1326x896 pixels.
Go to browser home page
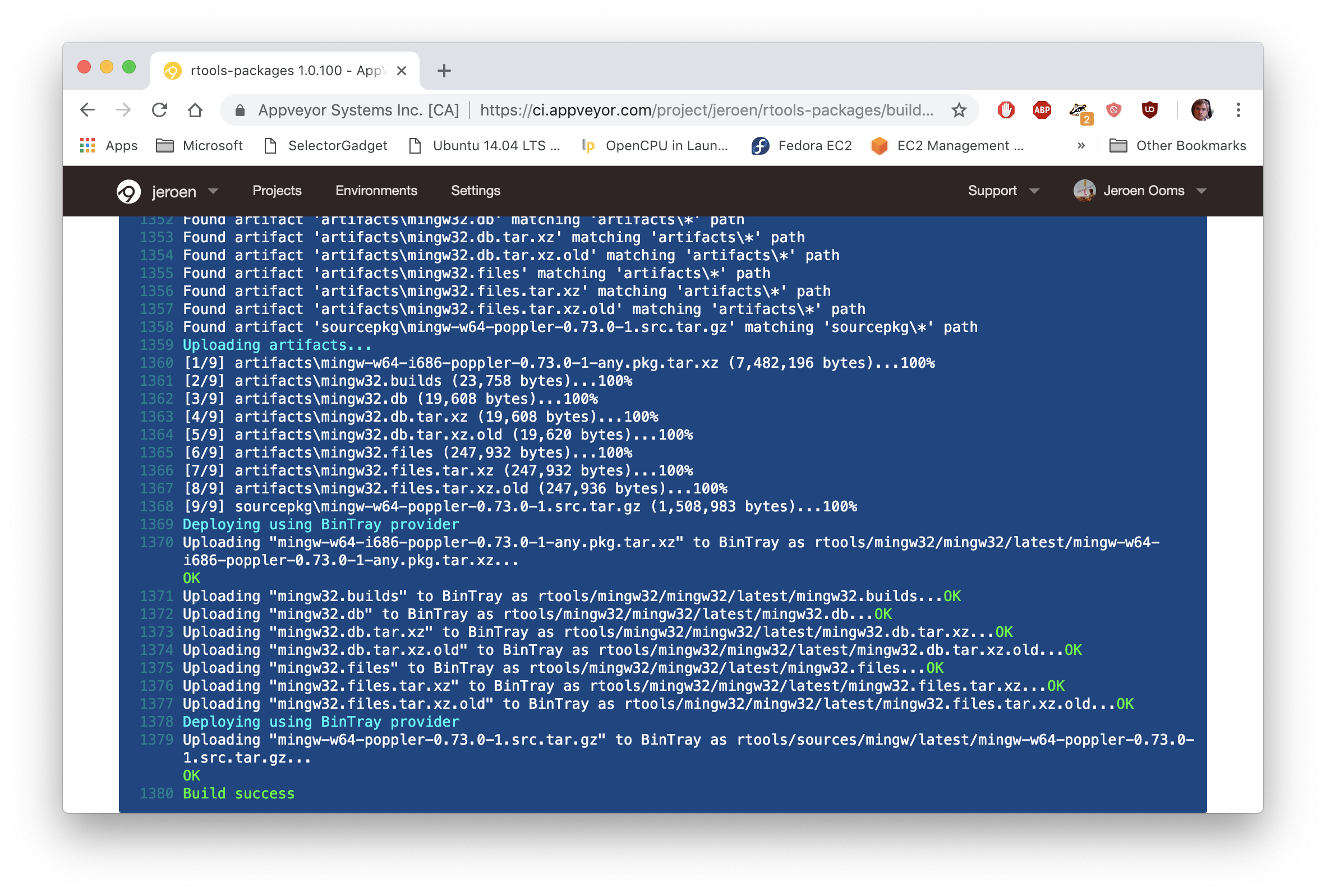[x=195, y=110]
